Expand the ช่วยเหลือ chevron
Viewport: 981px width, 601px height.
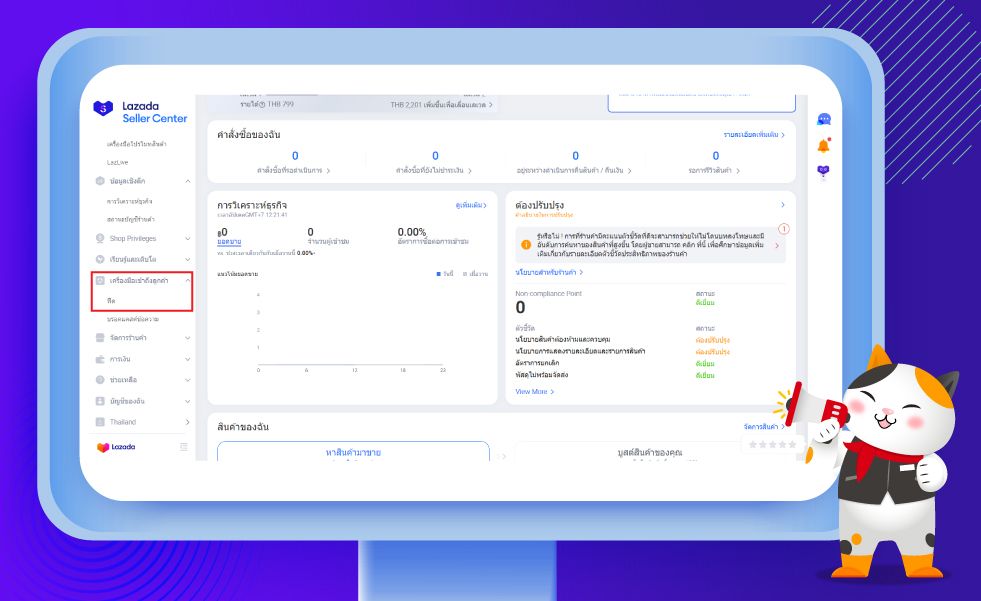pos(188,380)
